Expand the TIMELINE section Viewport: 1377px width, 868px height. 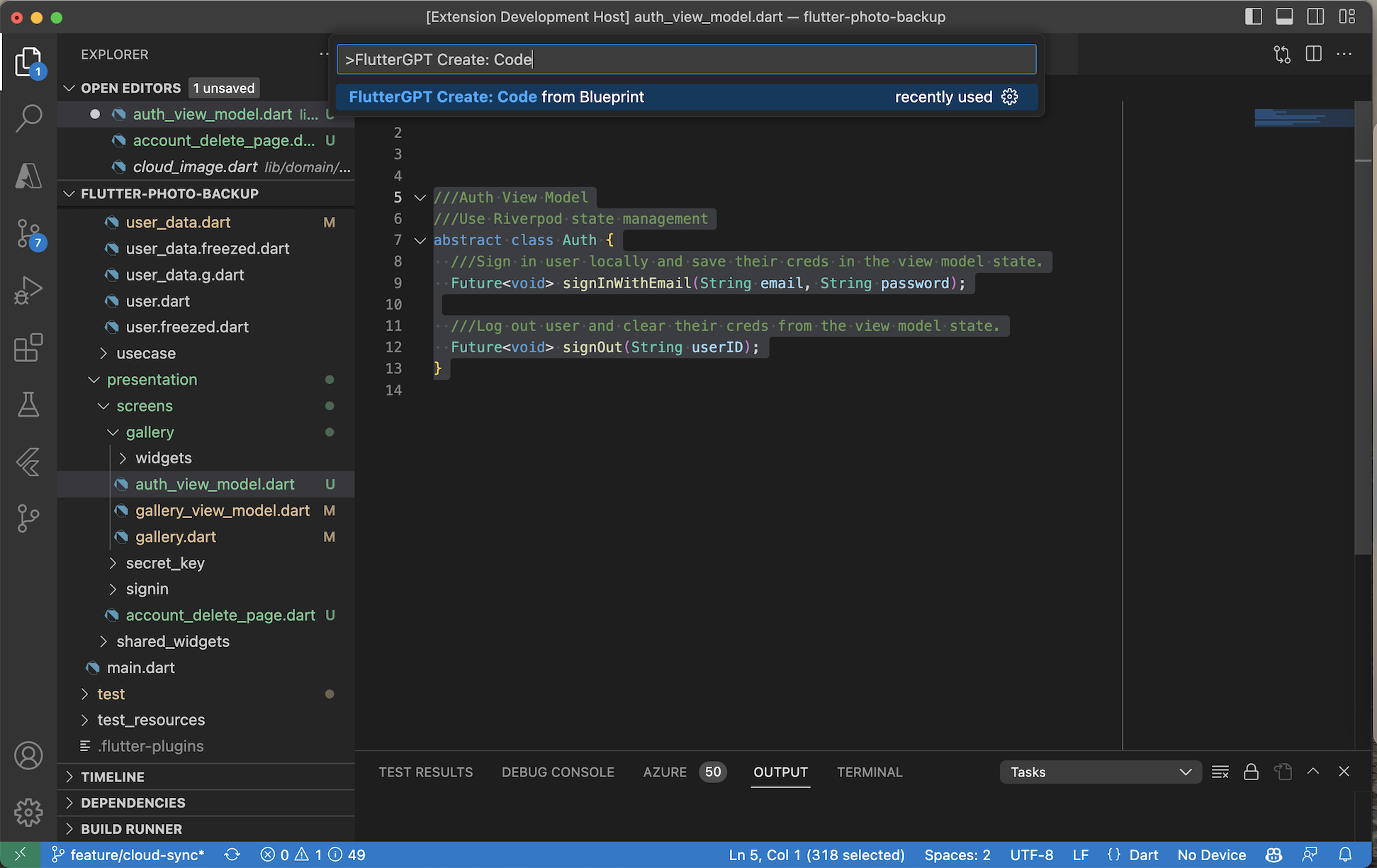(x=112, y=777)
